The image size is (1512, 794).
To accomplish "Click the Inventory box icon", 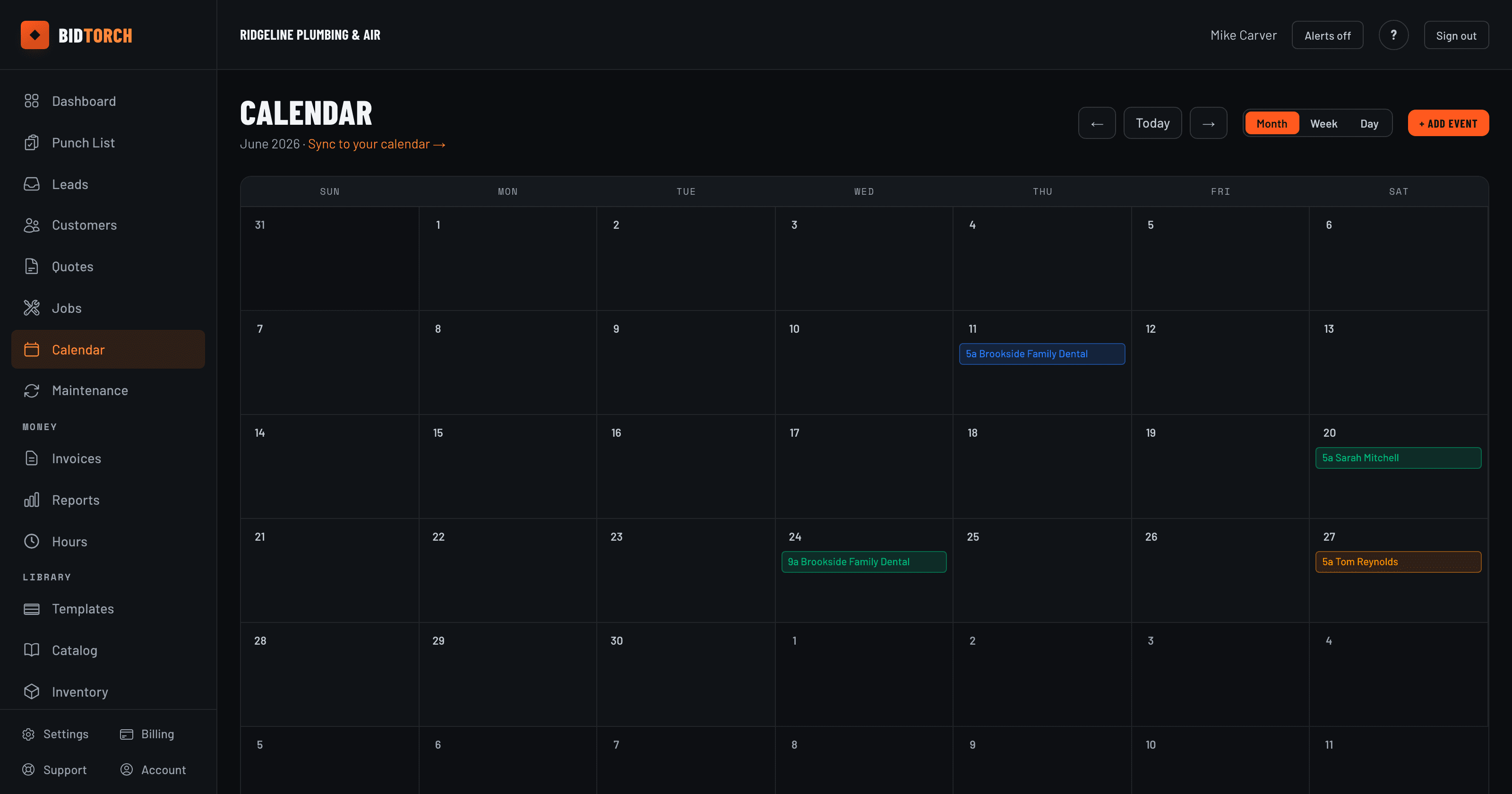I will (x=32, y=692).
